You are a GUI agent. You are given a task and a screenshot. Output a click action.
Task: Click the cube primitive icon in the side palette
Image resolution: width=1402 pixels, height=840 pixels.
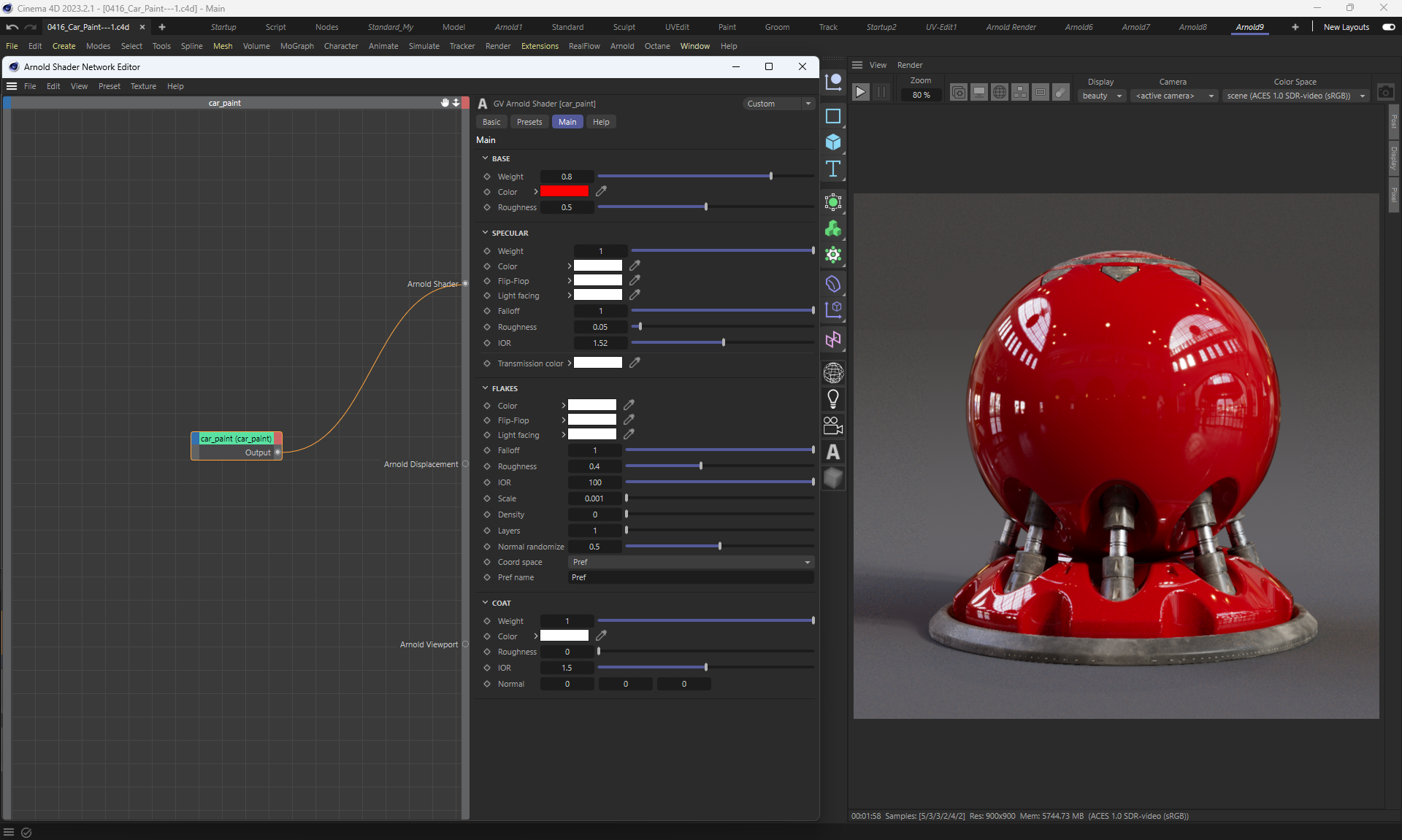click(833, 142)
